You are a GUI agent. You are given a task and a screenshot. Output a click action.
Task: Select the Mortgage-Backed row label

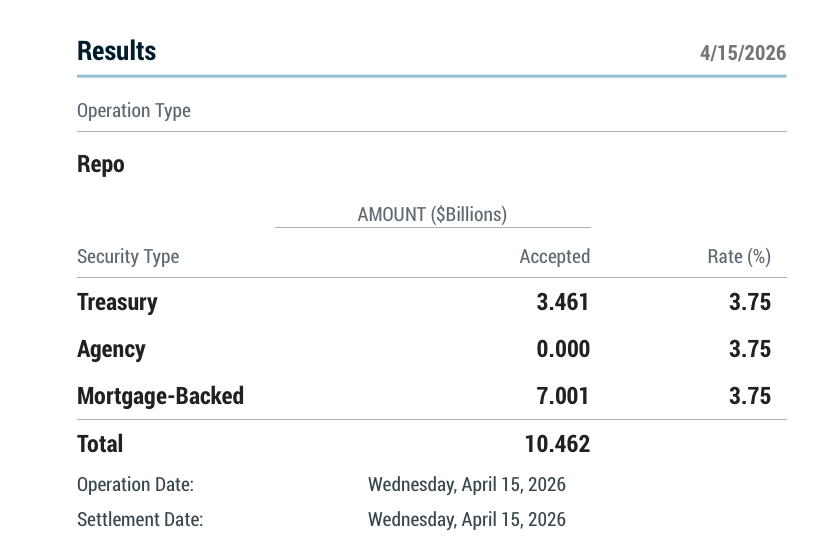click(x=160, y=396)
